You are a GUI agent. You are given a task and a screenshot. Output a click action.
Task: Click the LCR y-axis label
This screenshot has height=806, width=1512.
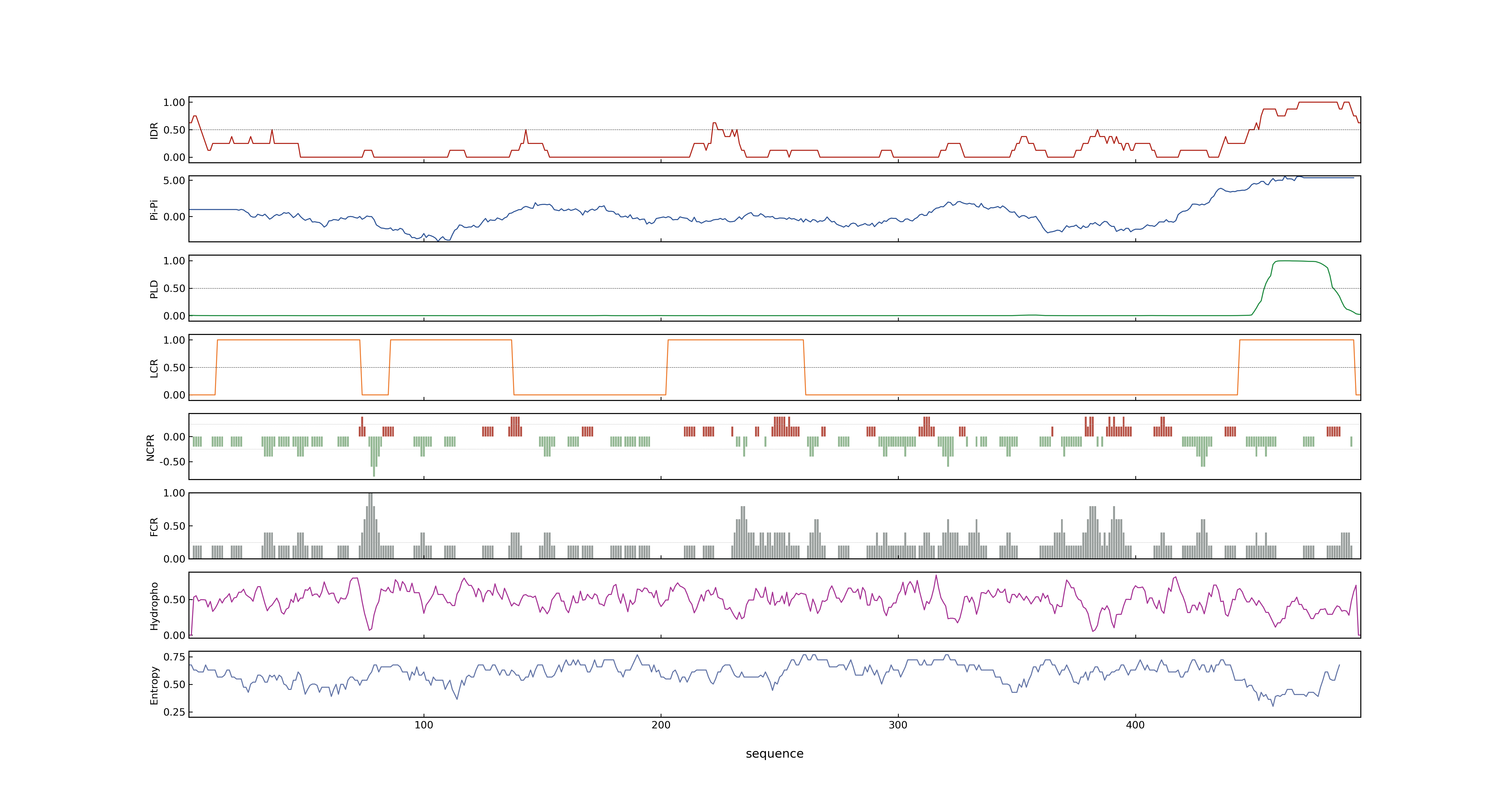[154, 368]
